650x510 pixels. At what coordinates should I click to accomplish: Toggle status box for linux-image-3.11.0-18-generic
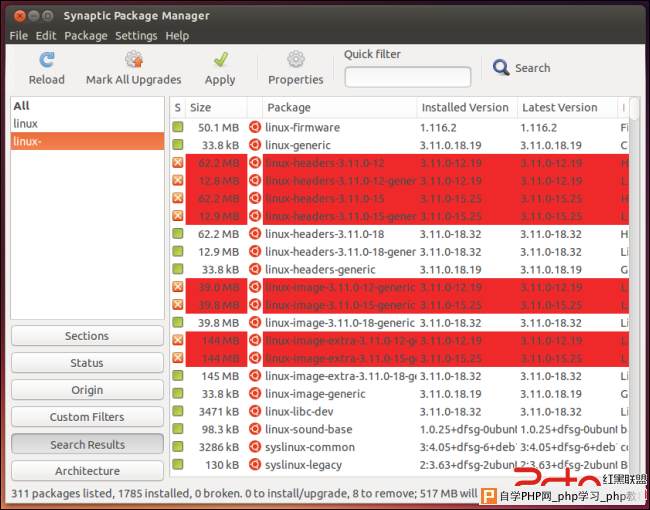click(x=178, y=322)
